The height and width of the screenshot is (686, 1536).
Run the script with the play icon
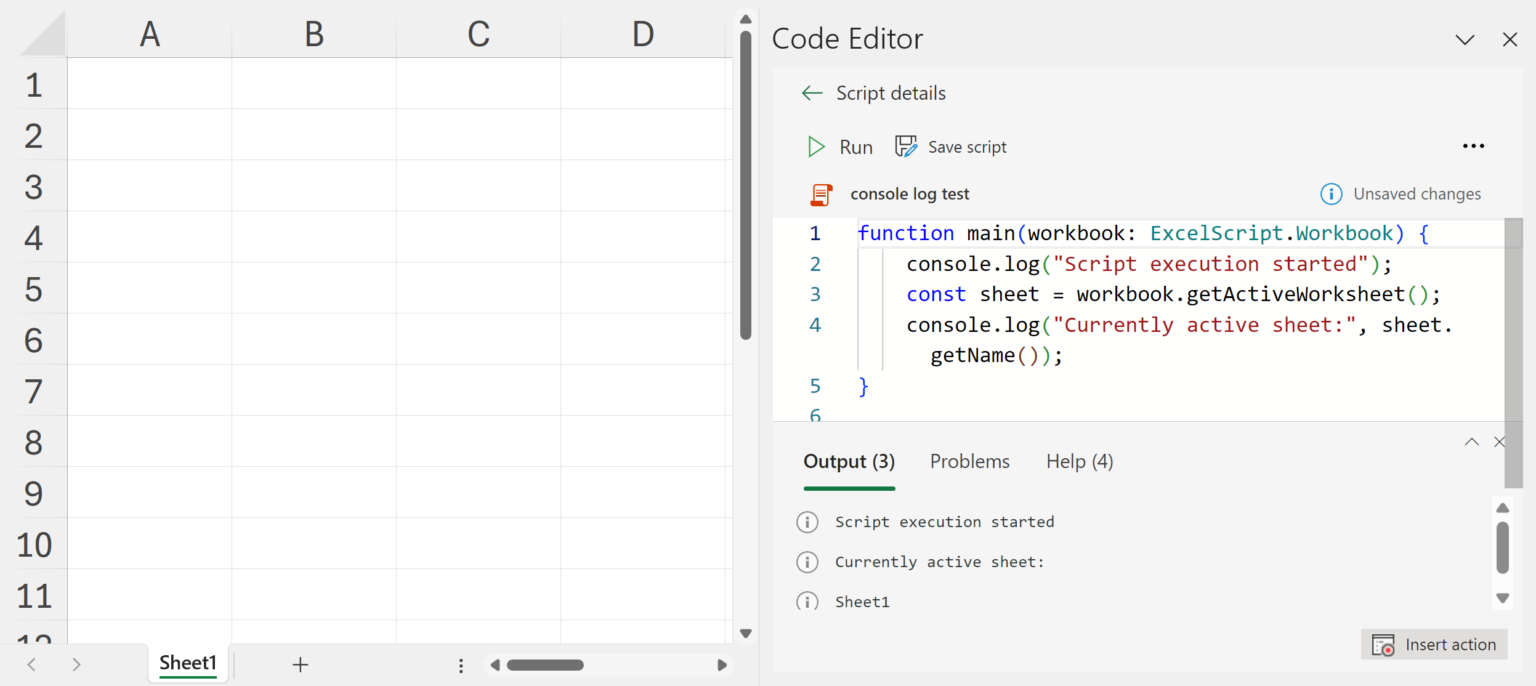coord(816,147)
